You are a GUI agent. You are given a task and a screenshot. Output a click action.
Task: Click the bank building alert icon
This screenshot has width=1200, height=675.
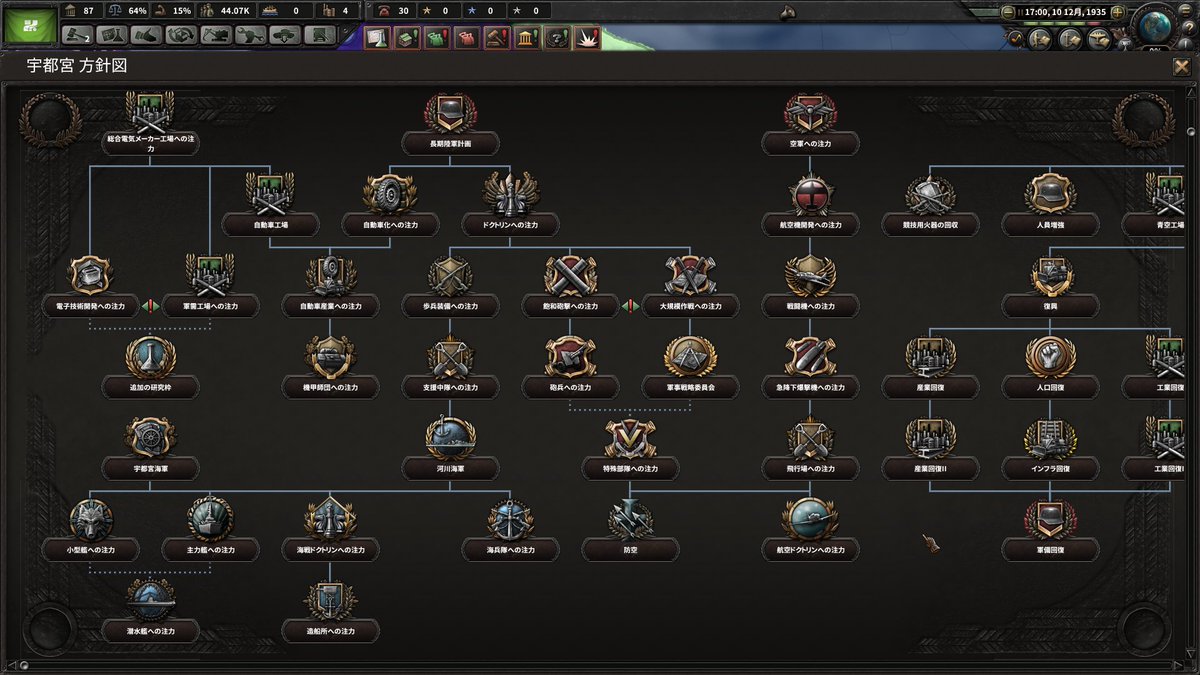coord(527,38)
